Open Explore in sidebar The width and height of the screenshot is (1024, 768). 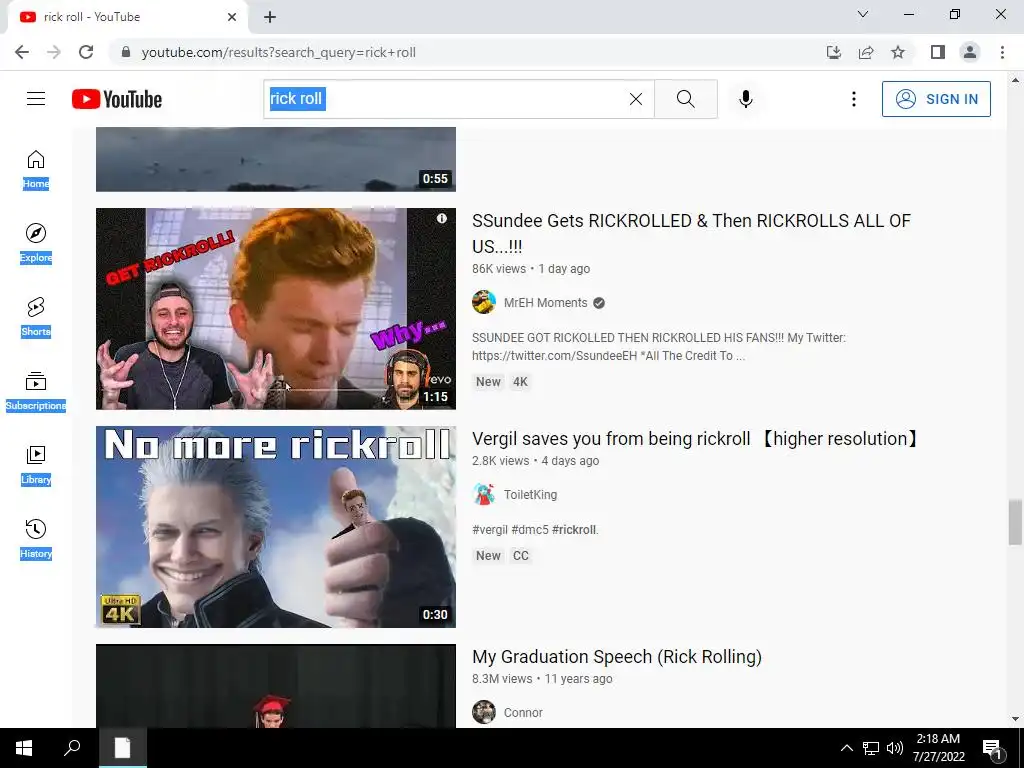click(x=36, y=243)
